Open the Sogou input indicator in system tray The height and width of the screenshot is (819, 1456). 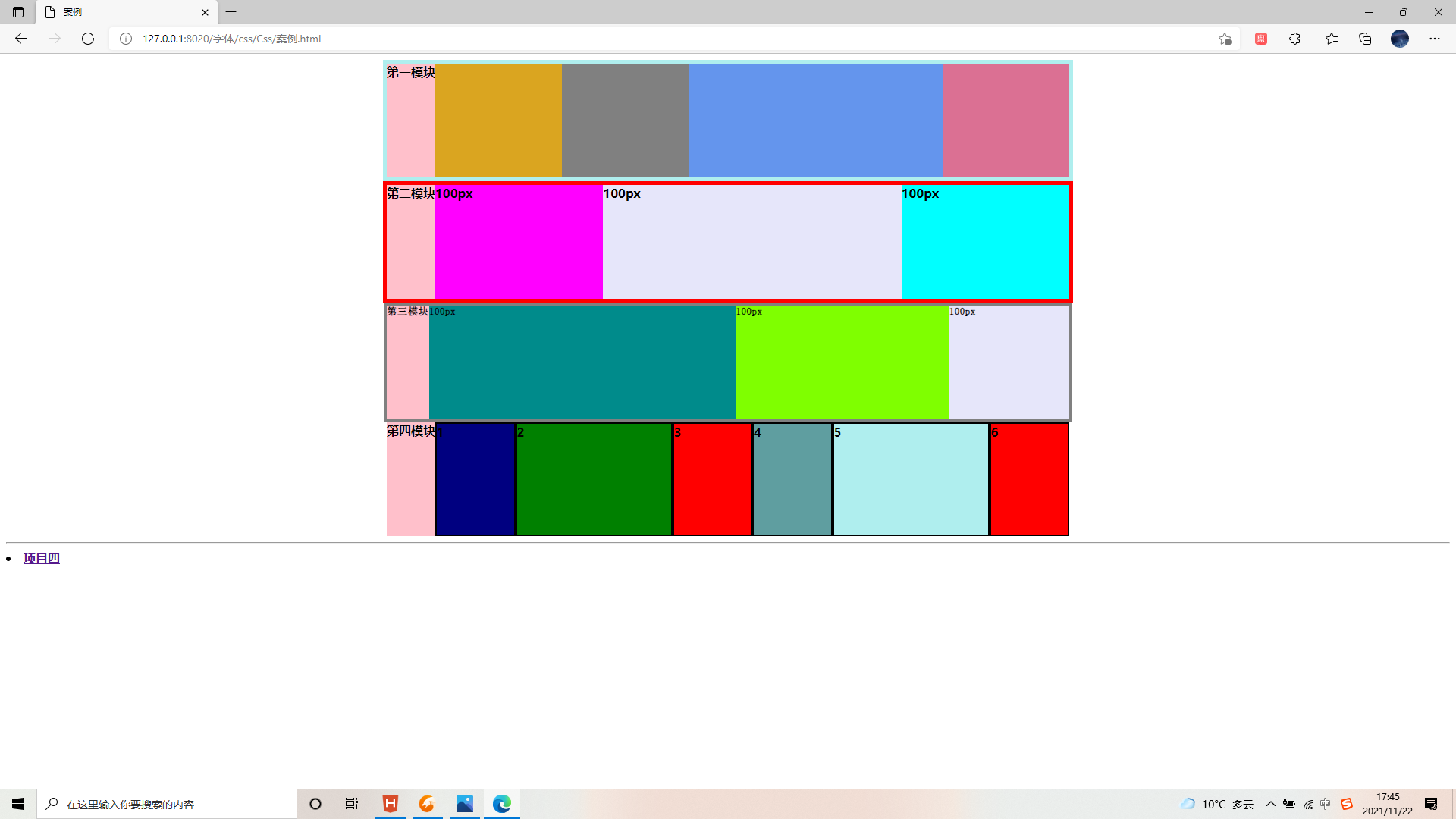pyautogui.click(x=1346, y=803)
